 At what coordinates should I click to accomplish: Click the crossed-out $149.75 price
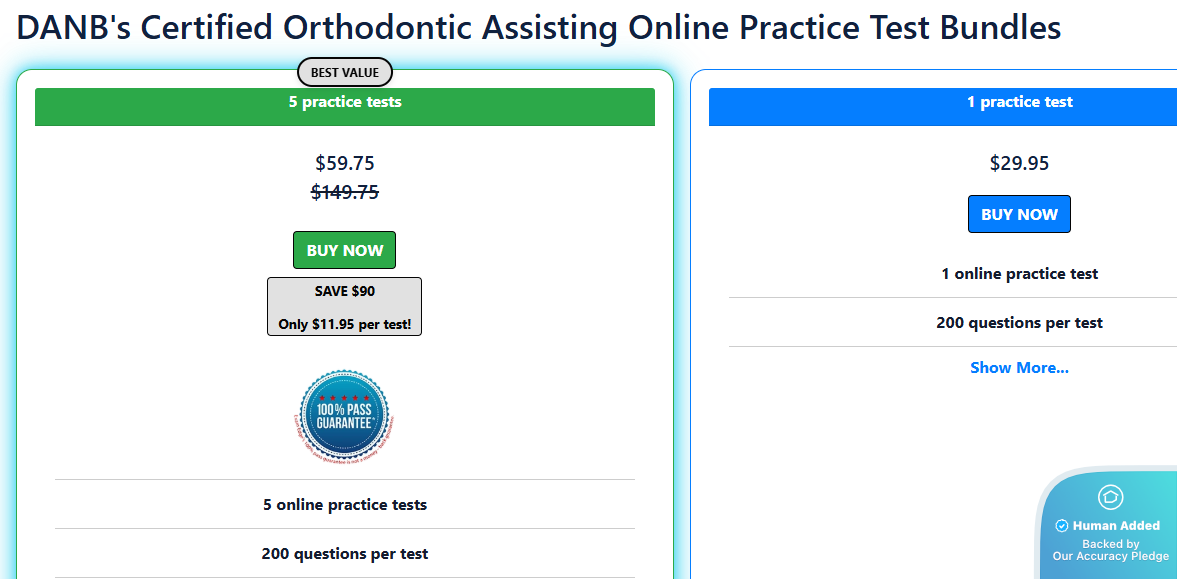pyautogui.click(x=345, y=192)
